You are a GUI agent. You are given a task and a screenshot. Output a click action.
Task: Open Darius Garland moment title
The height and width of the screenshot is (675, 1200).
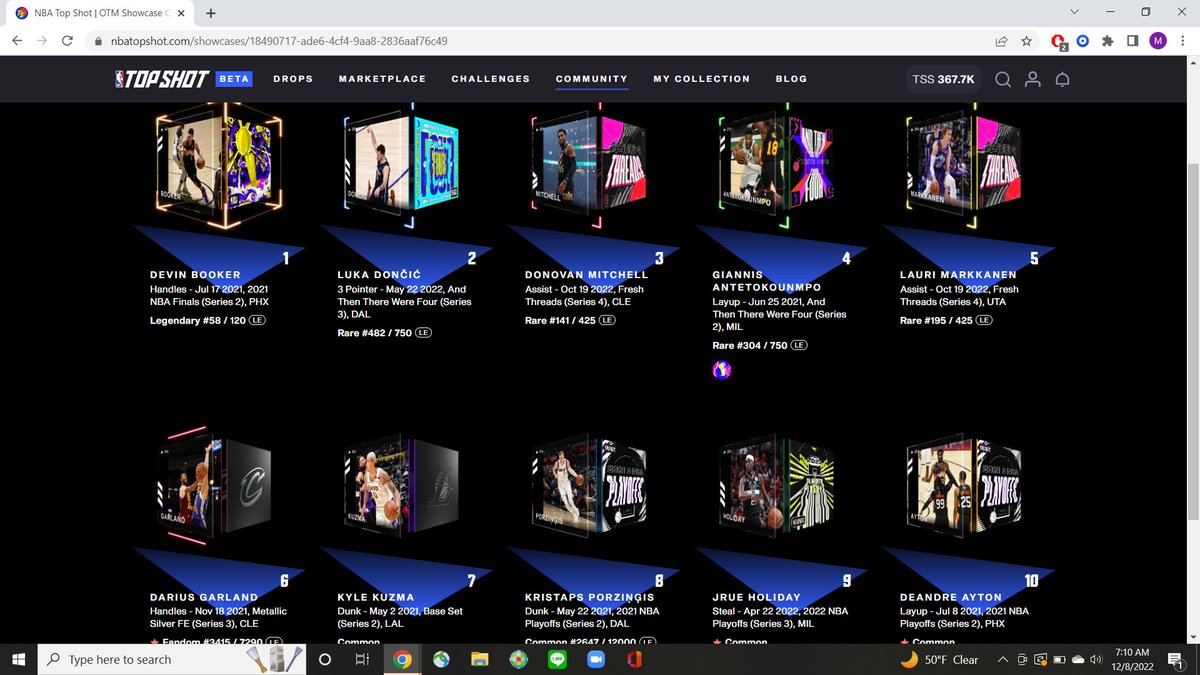(202, 597)
